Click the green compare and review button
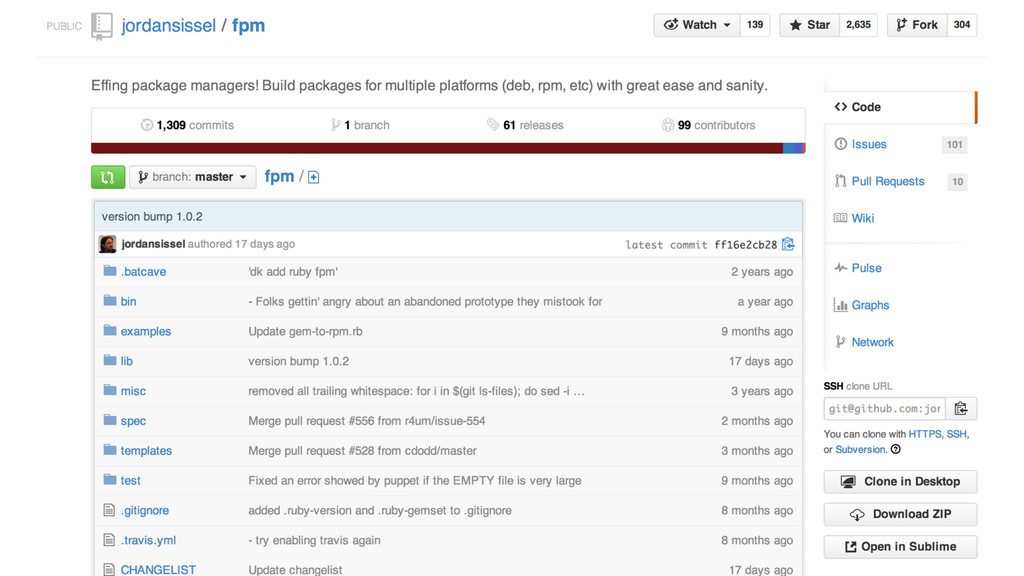 point(108,177)
